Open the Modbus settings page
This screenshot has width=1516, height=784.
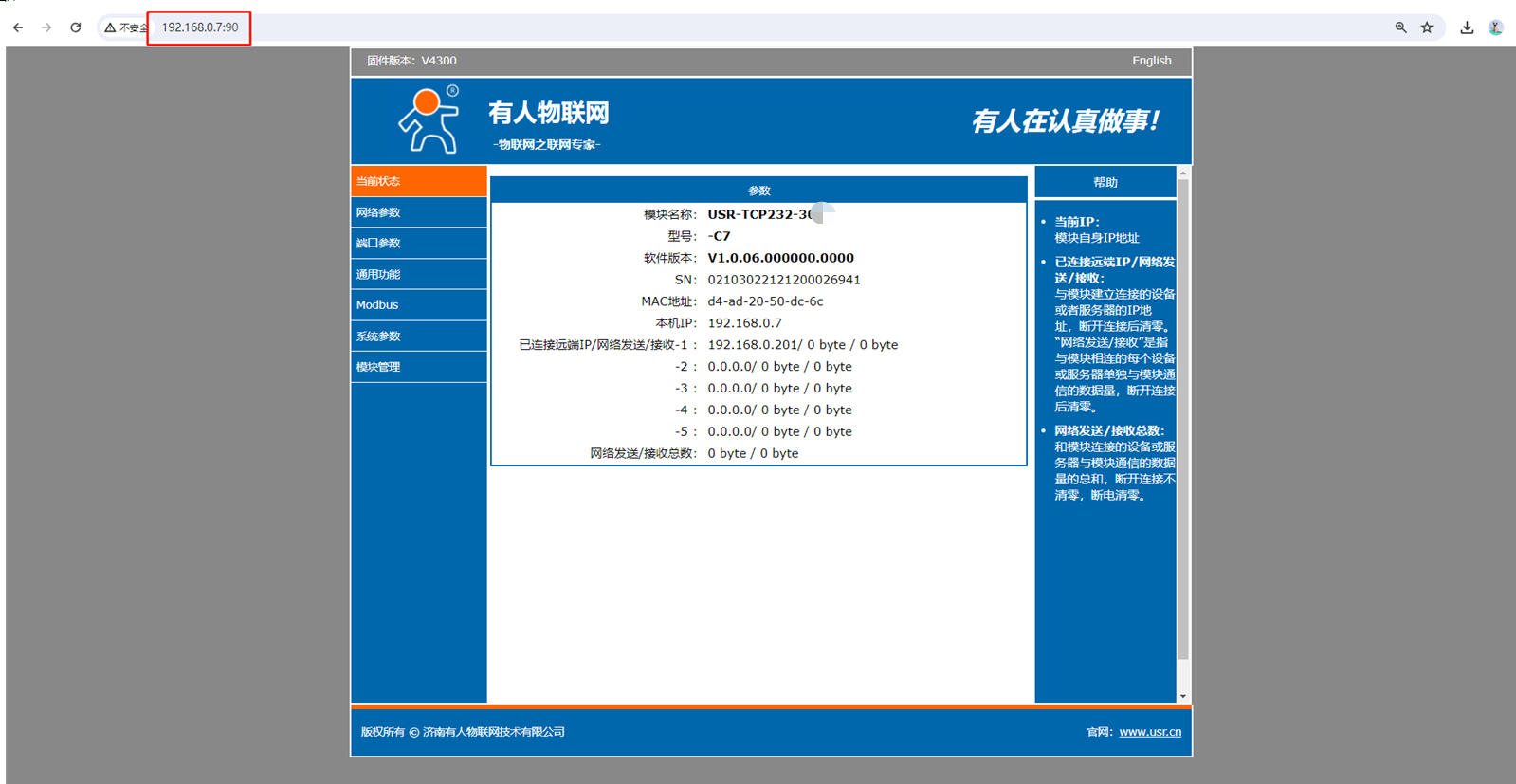pos(419,305)
